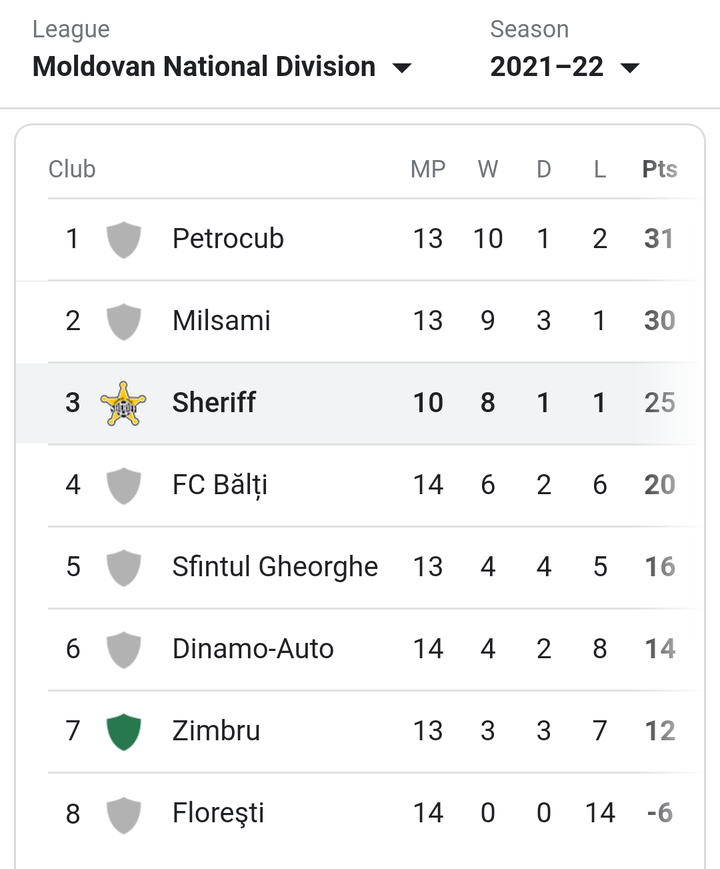Click the Petrocub club shield icon
720x869 pixels.
pos(123,239)
